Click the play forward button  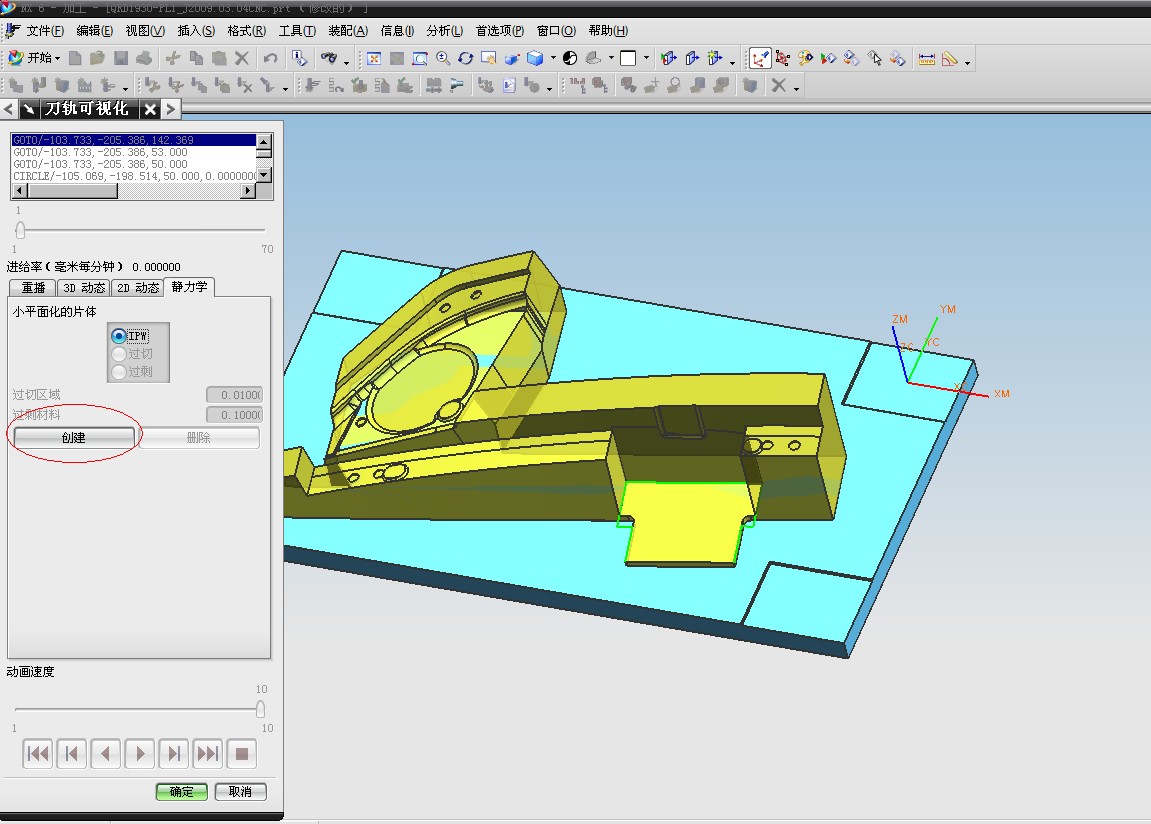pyautogui.click(x=139, y=754)
